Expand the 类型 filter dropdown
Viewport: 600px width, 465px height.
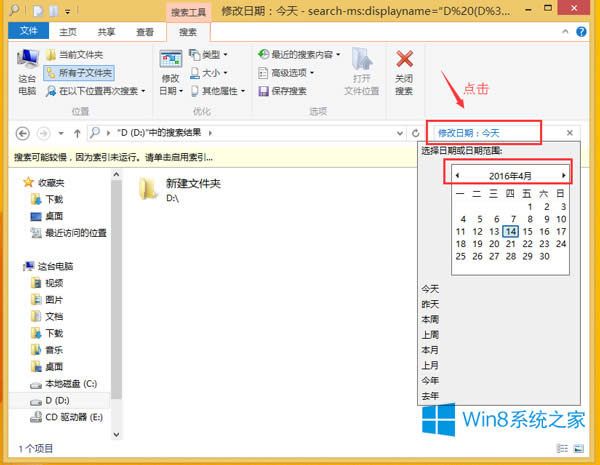point(207,54)
